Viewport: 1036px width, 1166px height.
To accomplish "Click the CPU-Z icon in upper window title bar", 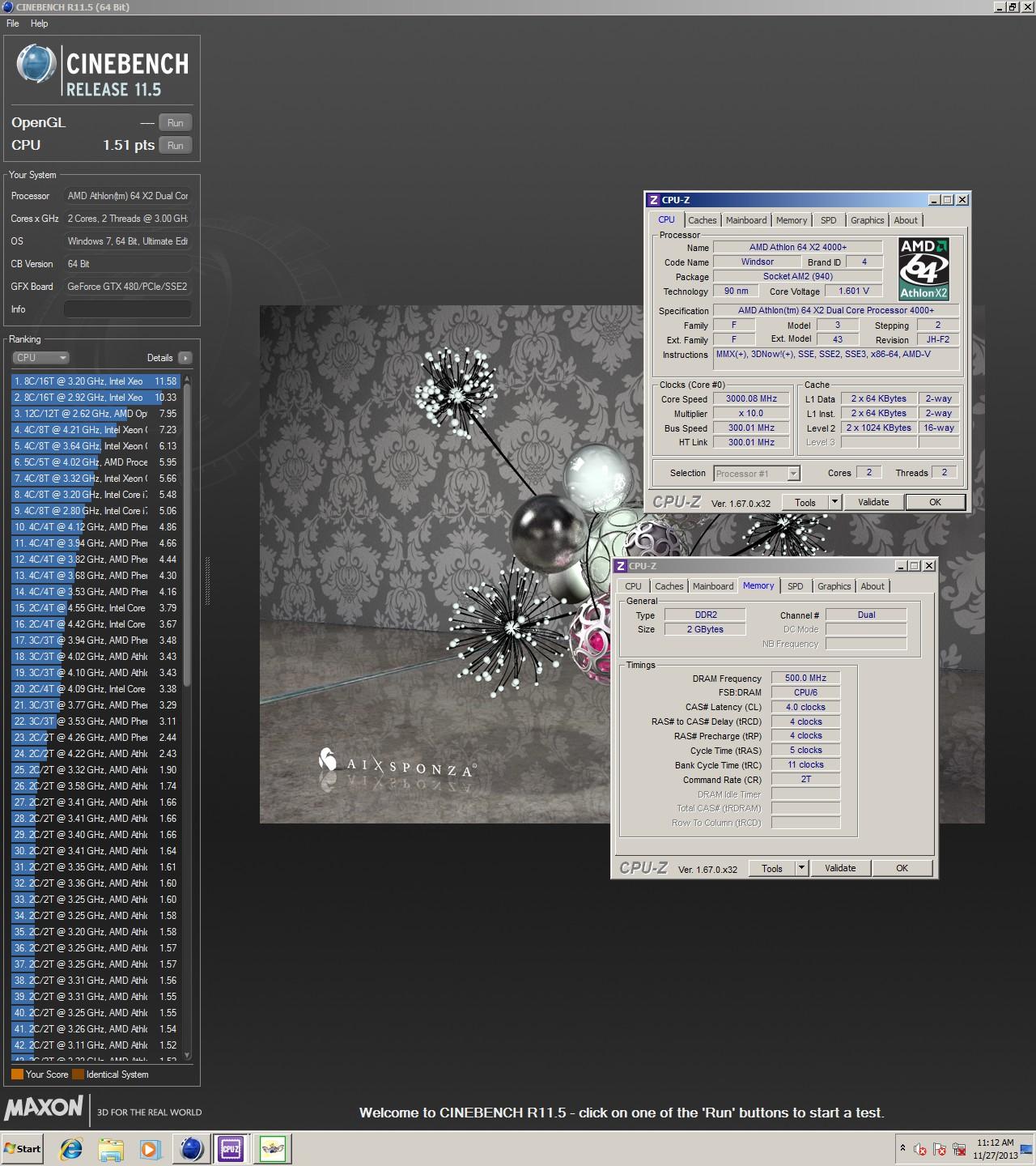I will (x=653, y=200).
